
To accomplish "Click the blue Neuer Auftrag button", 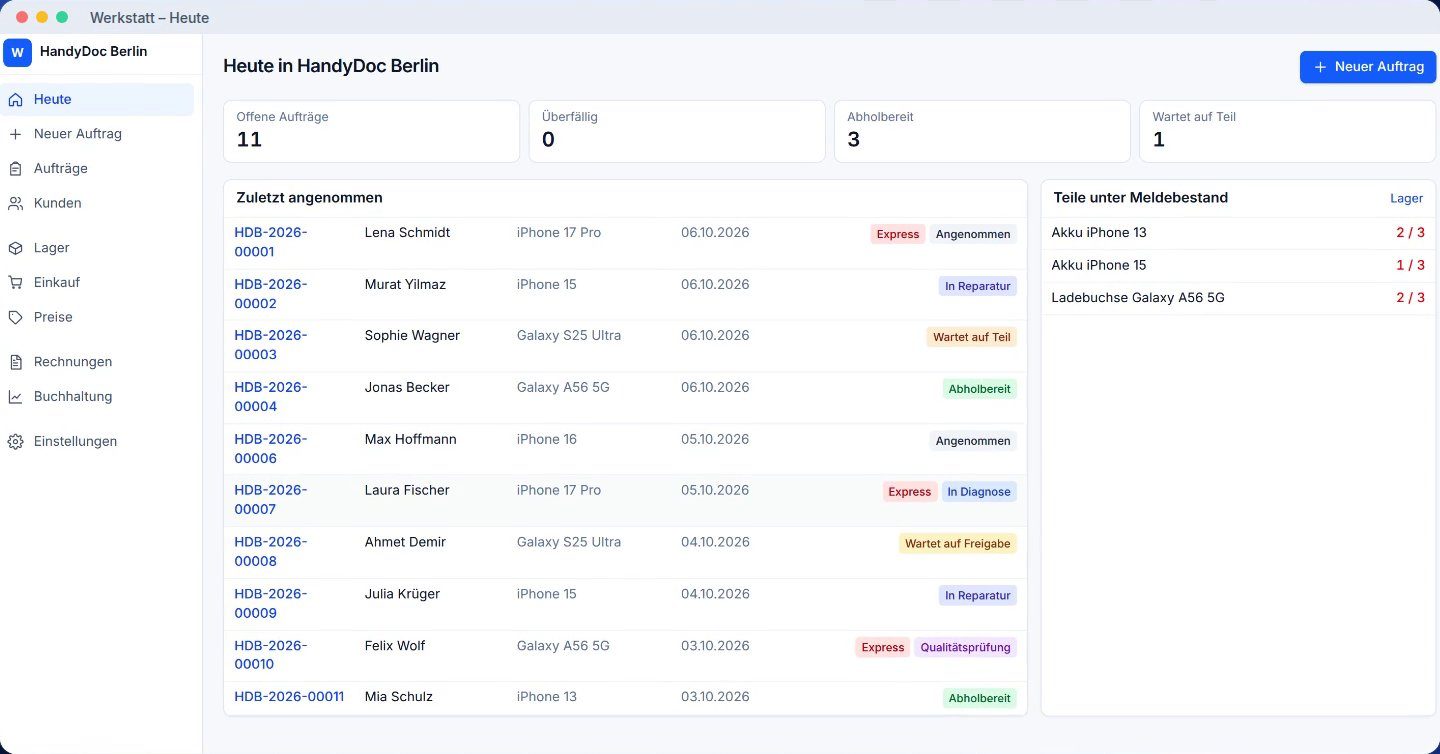I will pos(1368,67).
